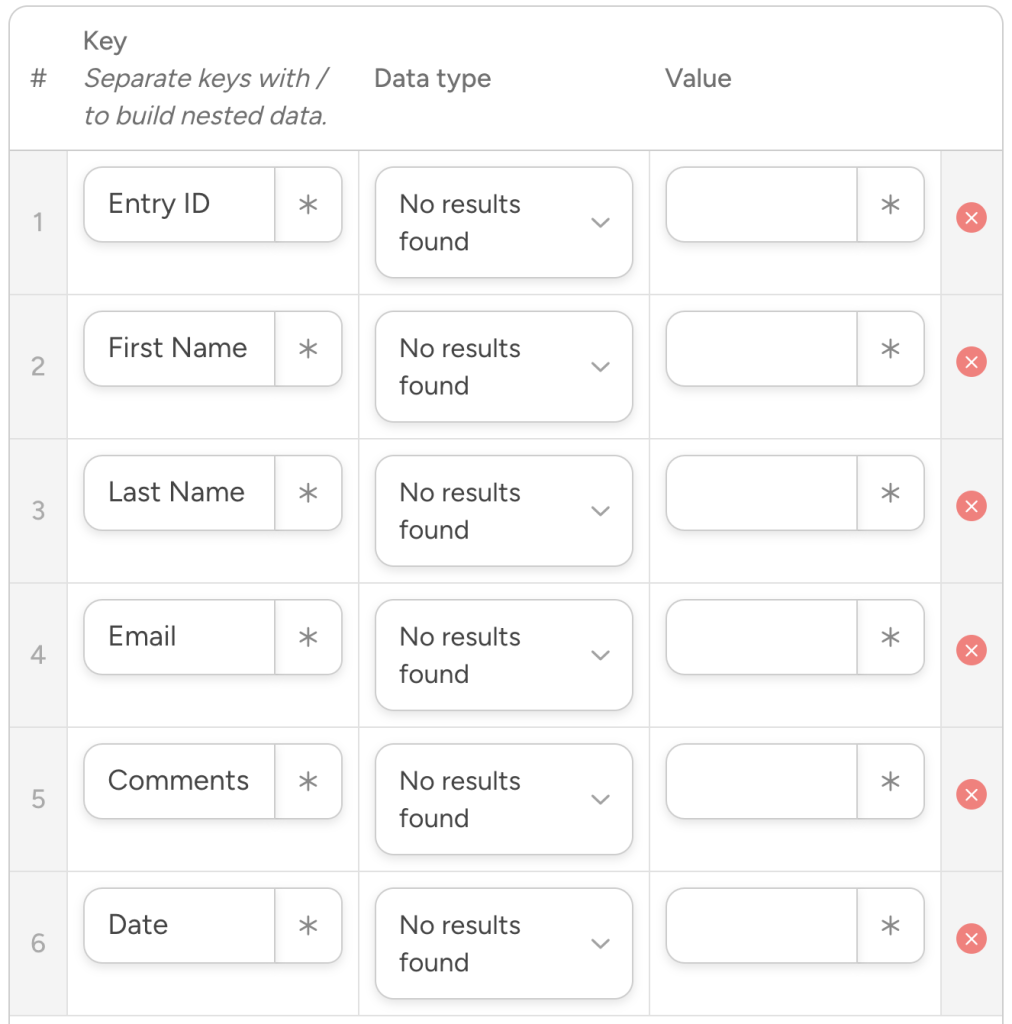Image resolution: width=1012 pixels, height=1024 pixels.
Task: Remove the Email row with the red X
Action: [x=971, y=650]
